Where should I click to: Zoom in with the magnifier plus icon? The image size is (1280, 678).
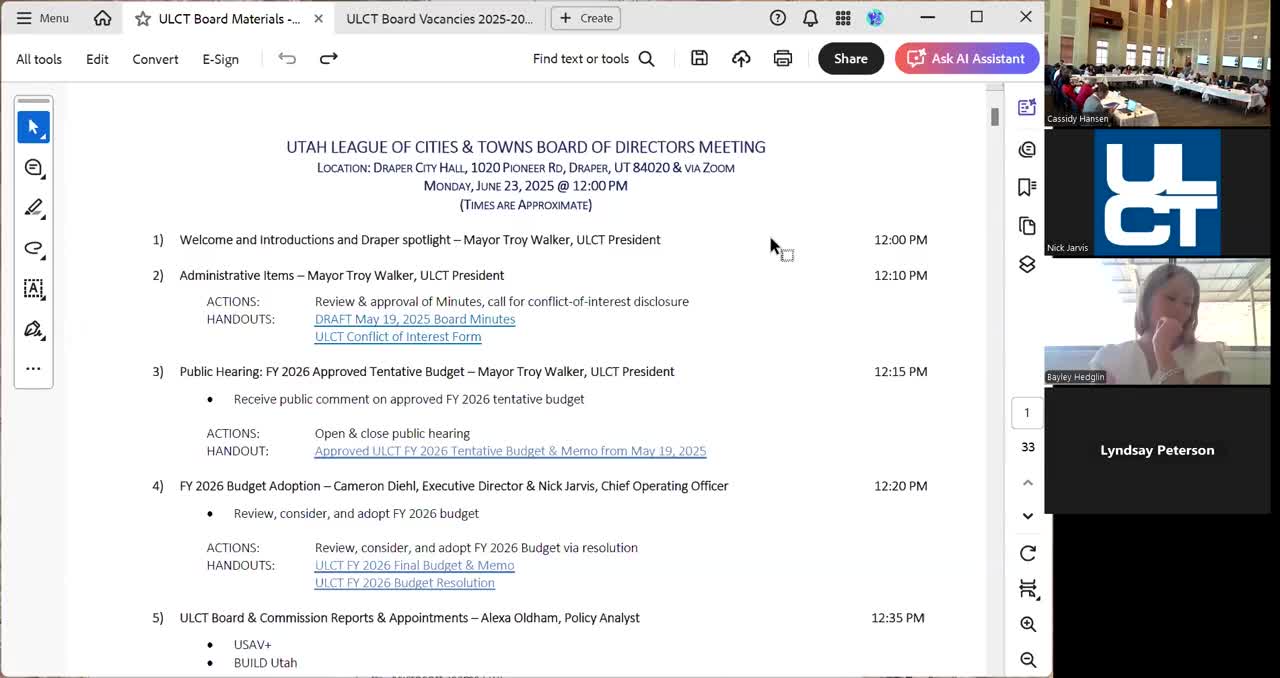coord(1027,624)
